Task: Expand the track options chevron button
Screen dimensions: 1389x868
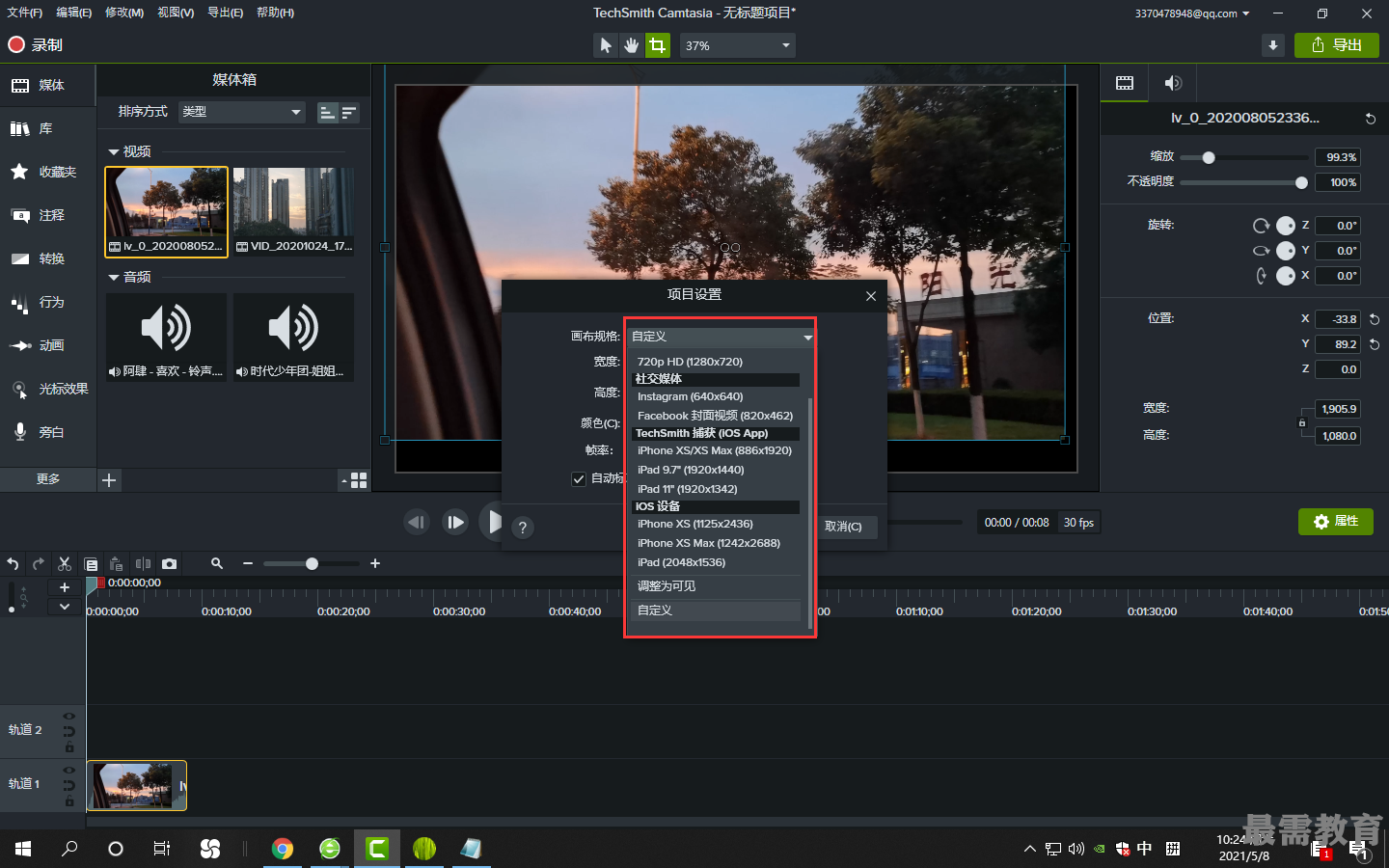Action: [65, 607]
